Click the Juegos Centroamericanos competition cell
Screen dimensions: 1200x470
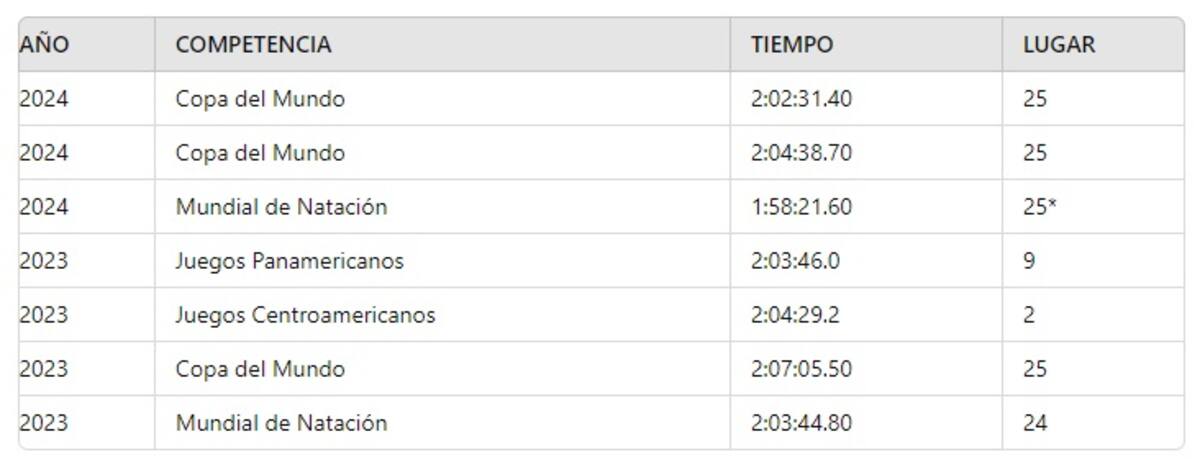[x=305, y=315]
